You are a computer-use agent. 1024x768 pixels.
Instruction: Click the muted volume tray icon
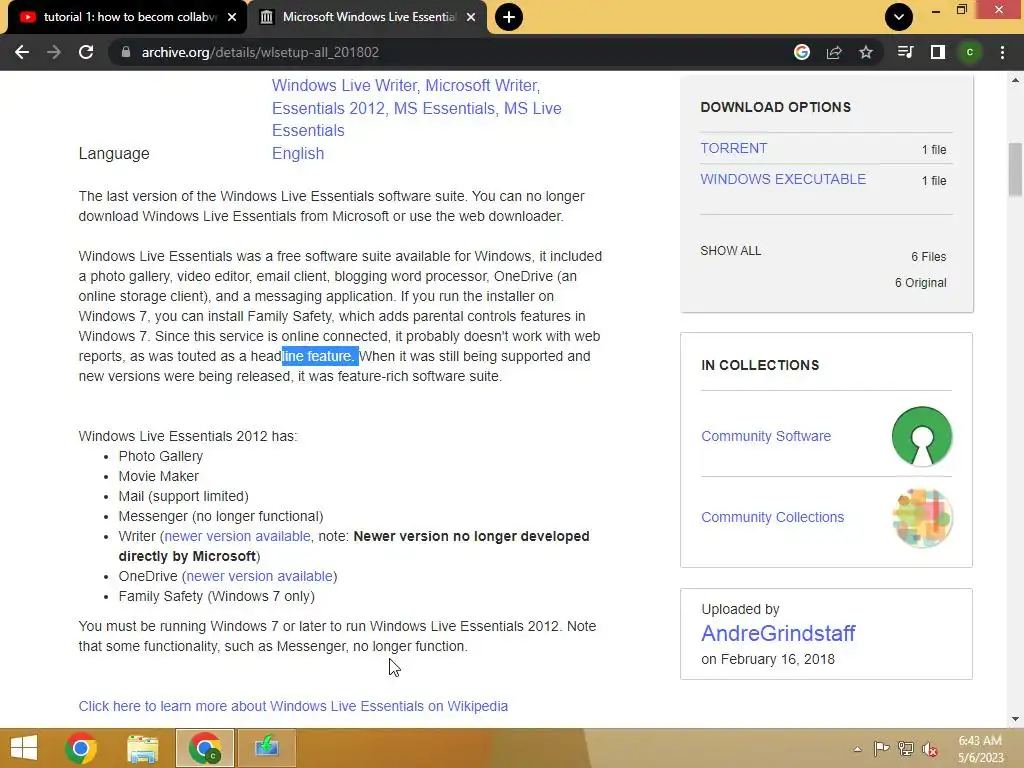[x=930, y=749]
